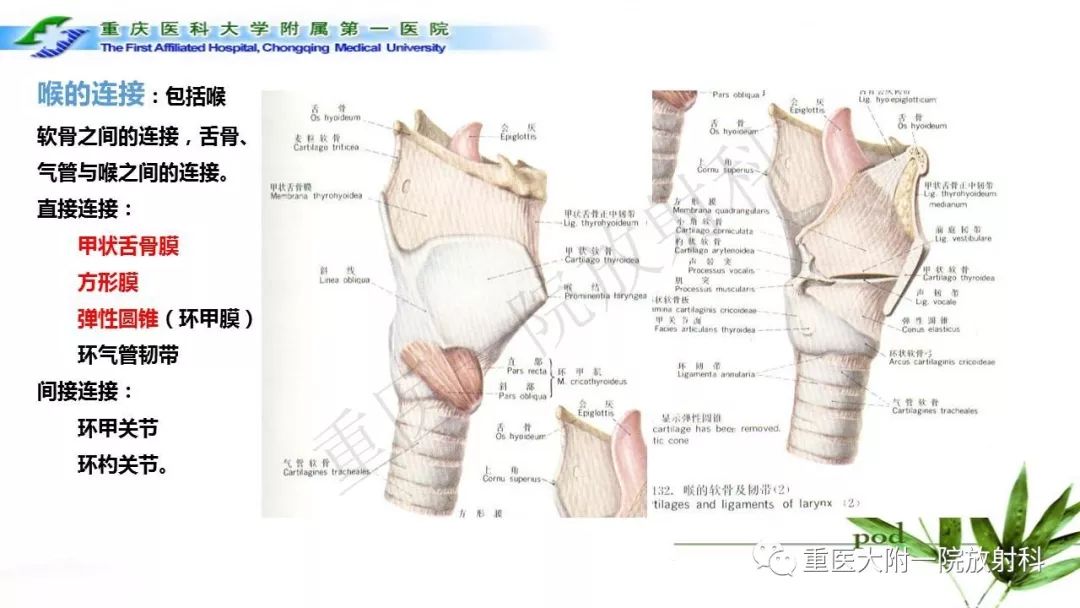Click the text 气管与喉之间的连接。

[x=133, y=172]
